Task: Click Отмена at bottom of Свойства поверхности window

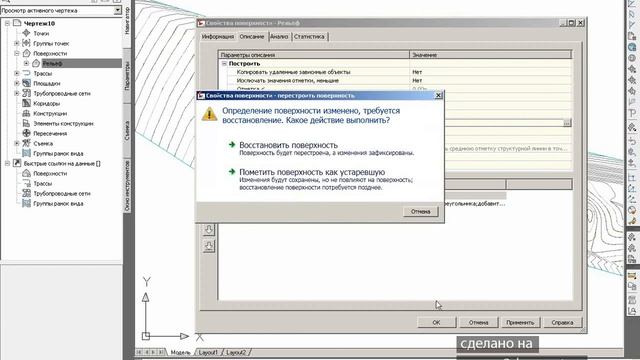Action: (x=478, y=322)
